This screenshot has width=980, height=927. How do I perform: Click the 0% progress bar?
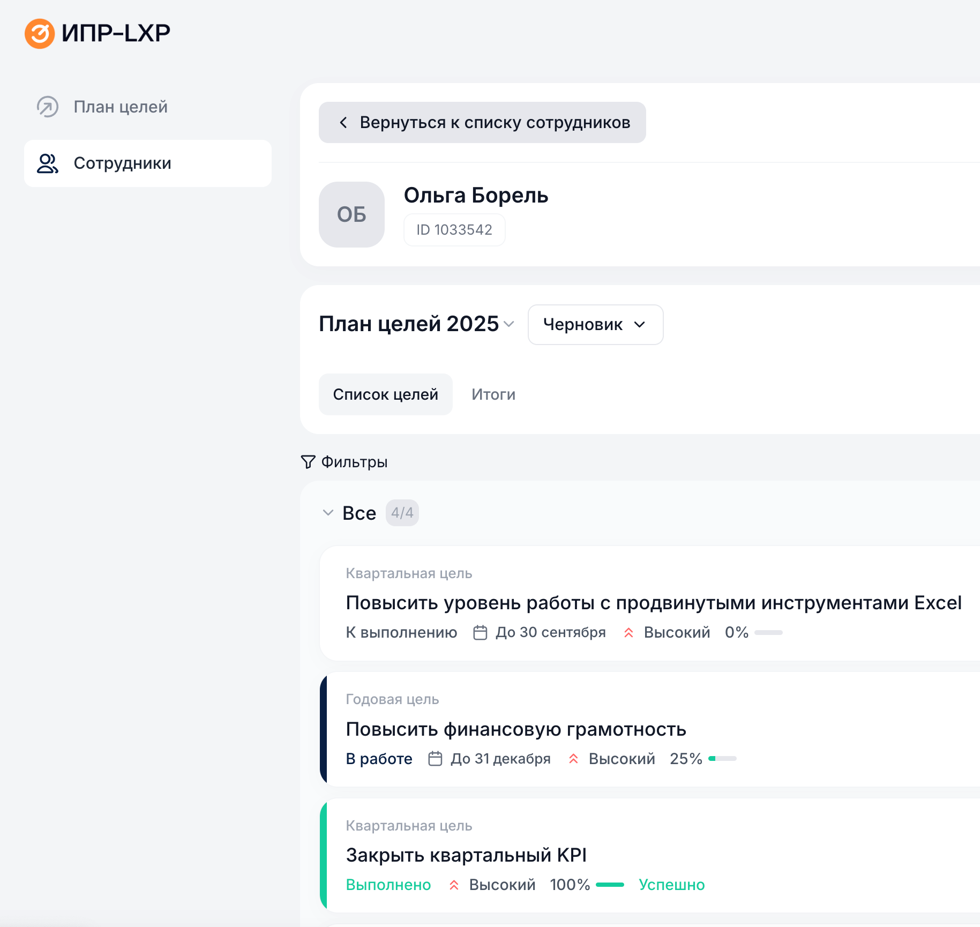point(768,633)
